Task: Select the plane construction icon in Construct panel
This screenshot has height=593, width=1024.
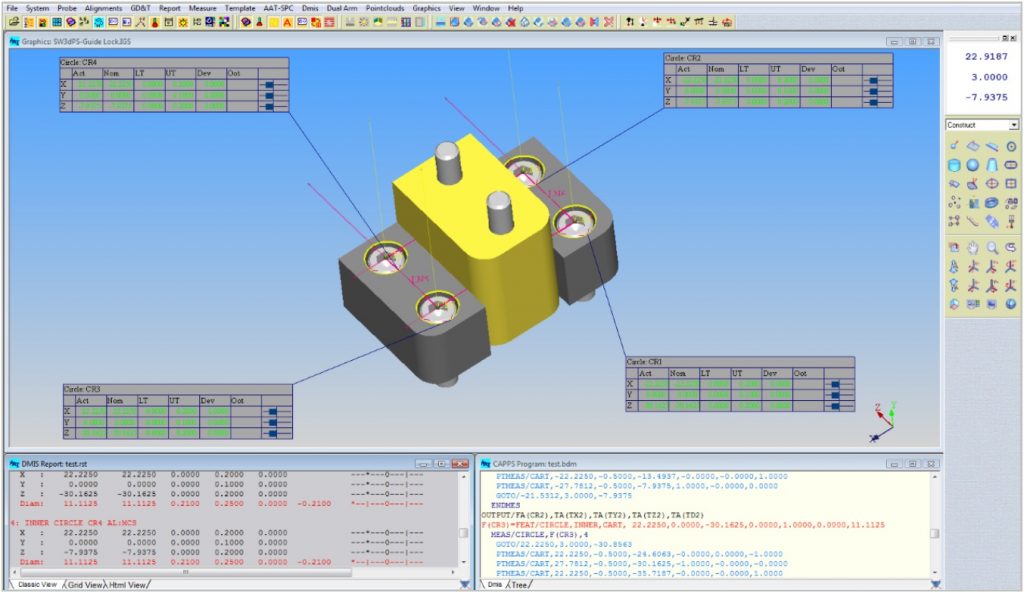Action: click(x=971, y=144)
